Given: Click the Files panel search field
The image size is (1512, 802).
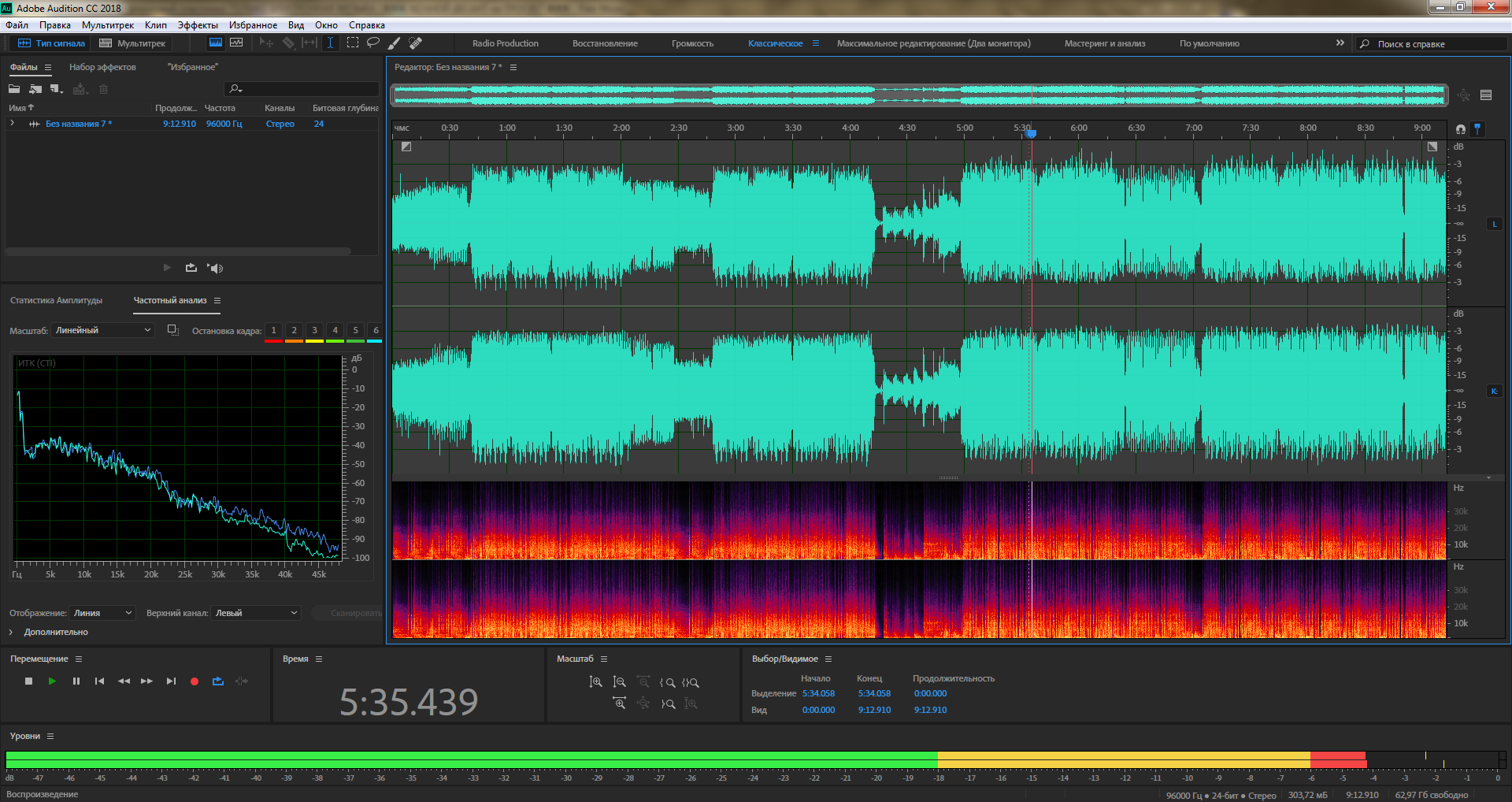Looking at the screenshot, I should coord(307,89).
